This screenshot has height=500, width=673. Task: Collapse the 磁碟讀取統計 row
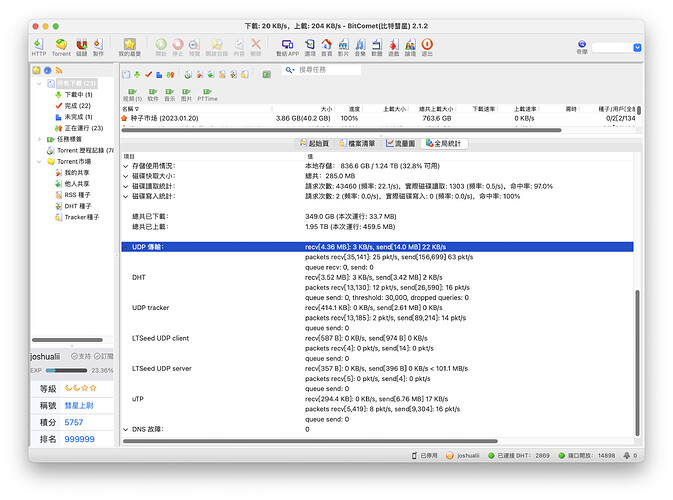[x=125, y=186]
